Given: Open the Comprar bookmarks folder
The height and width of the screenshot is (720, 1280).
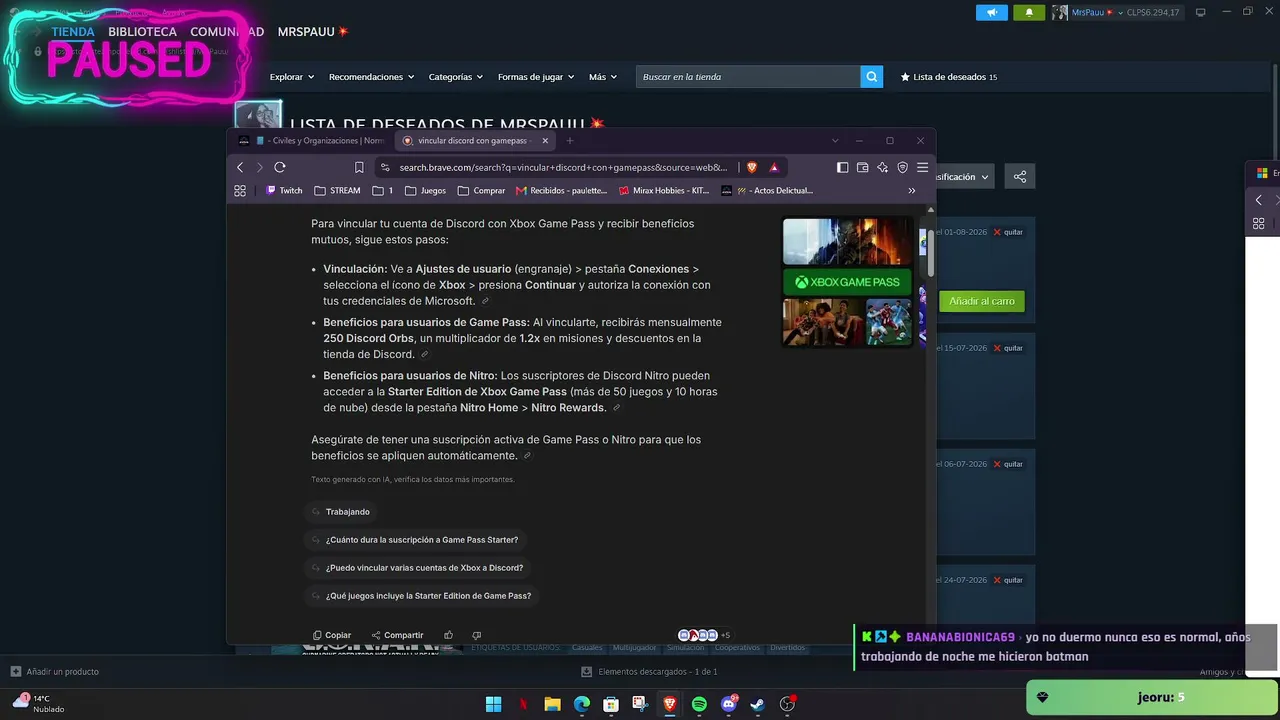Looking at the screenshot, I should [481, 190].
